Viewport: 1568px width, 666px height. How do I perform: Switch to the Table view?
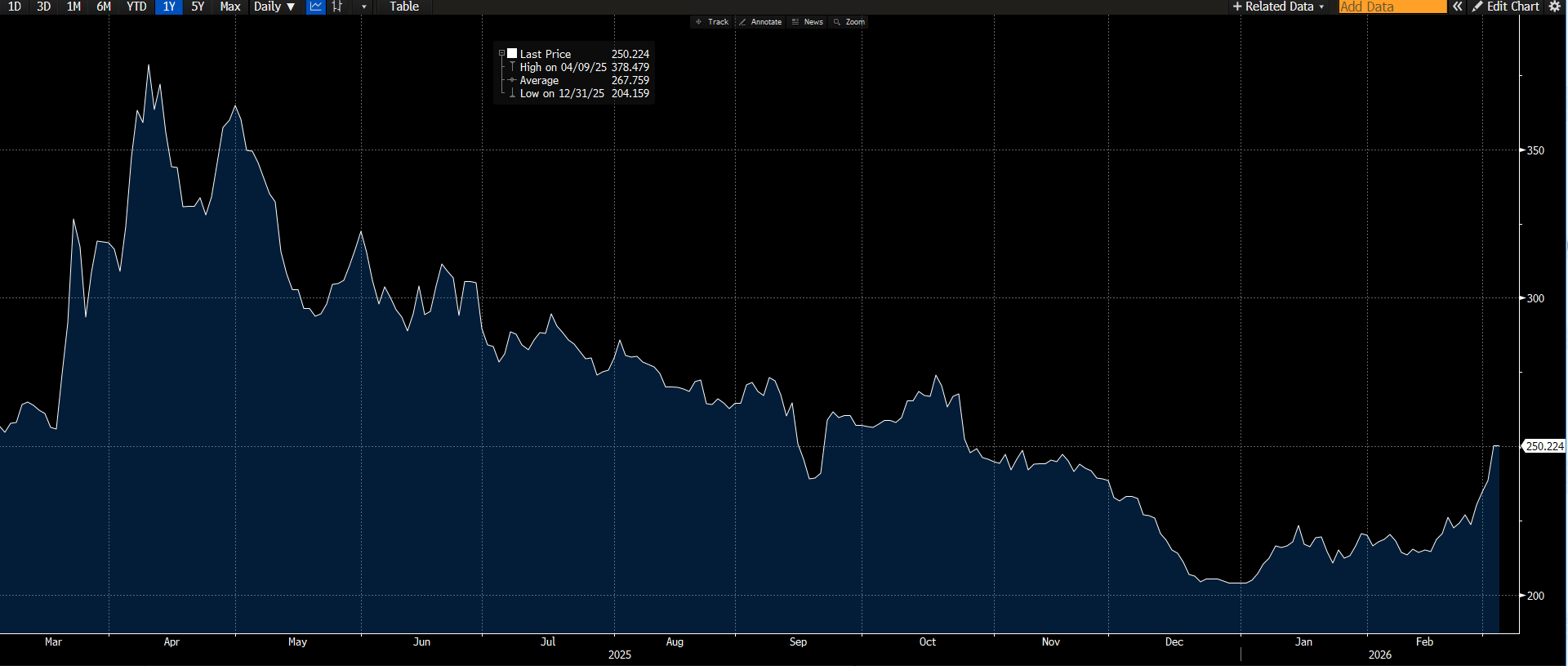point(403,7)
